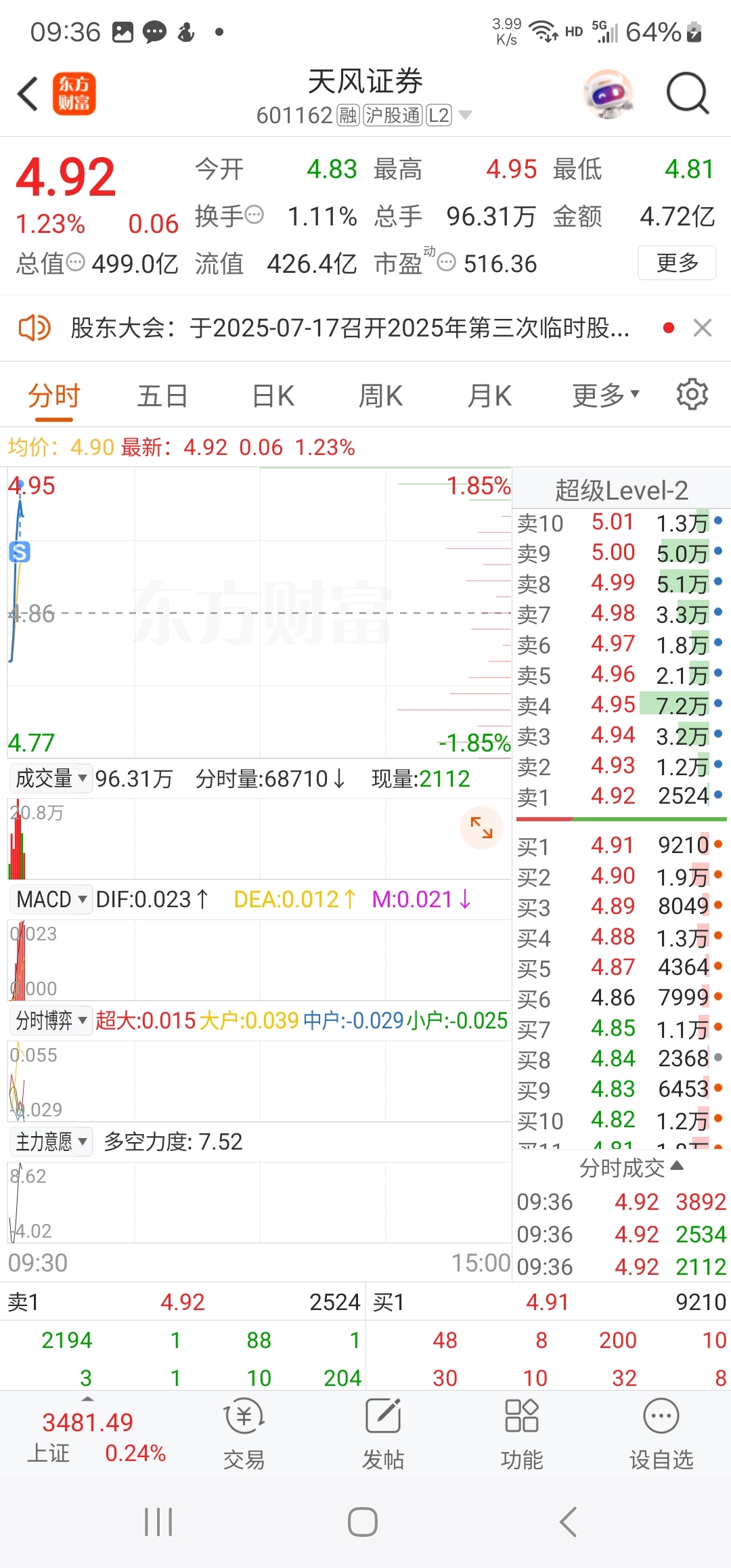
Task: Open the 更多 chart period dropdown
Action: click(x=606, y=395)
